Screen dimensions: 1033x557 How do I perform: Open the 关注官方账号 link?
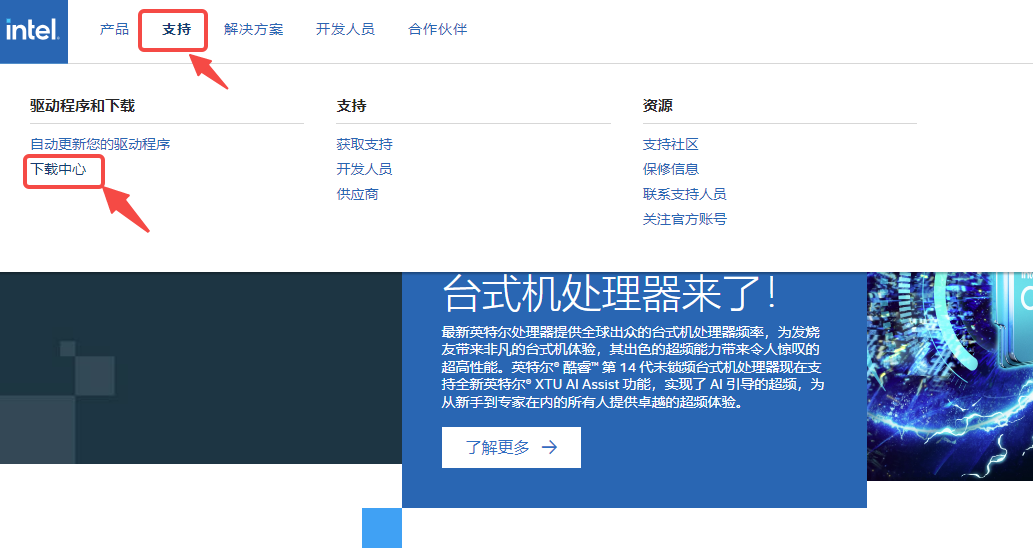(684, 220)
